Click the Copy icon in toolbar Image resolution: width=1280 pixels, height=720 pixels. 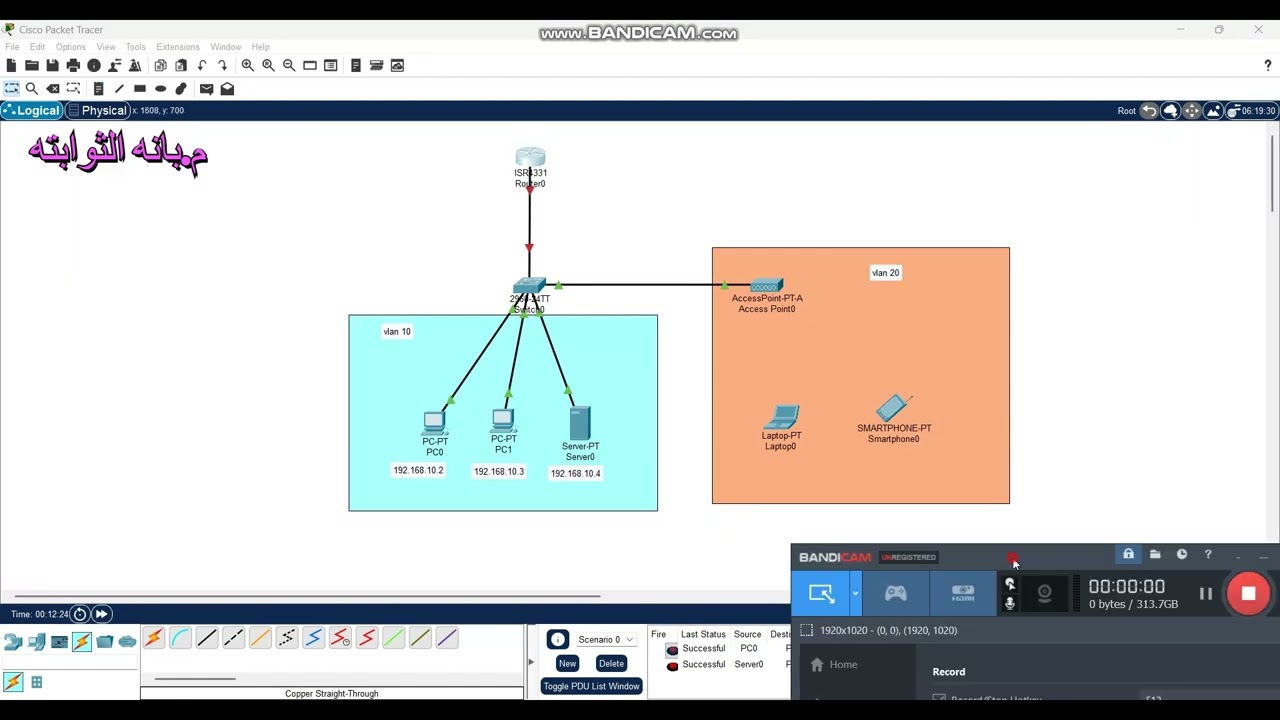point(160,65)
